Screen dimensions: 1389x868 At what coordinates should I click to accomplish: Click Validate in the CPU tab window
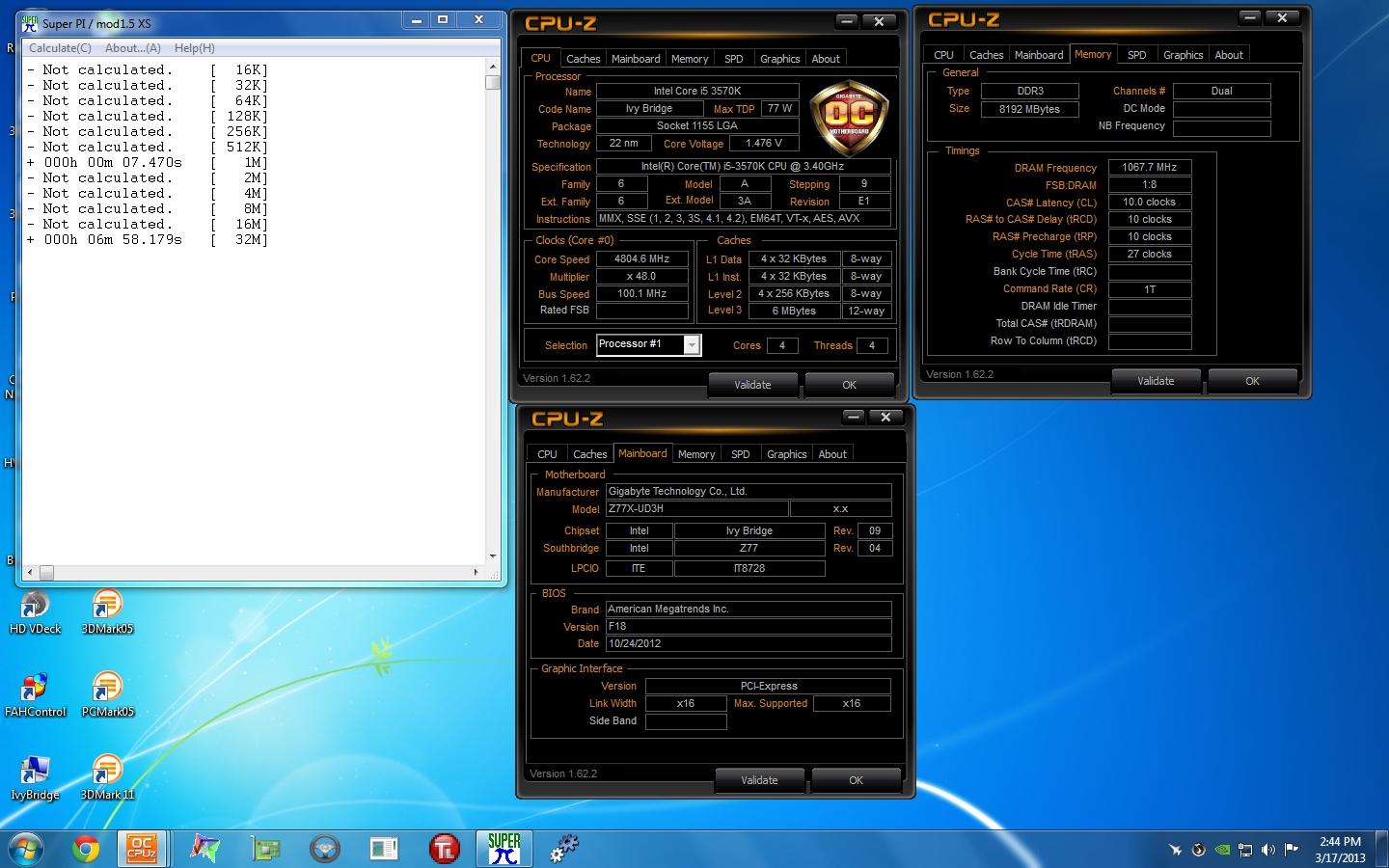tap(752, 385)
